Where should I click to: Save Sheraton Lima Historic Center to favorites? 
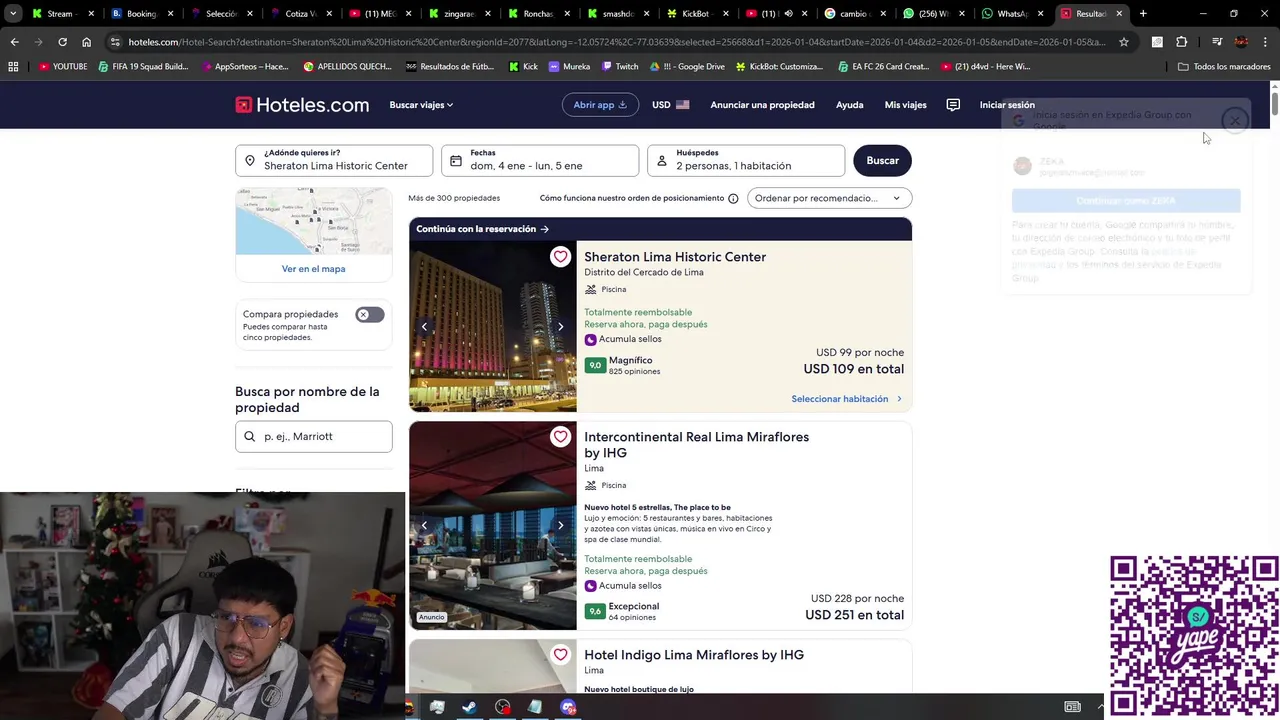pyautogui.click(x=560, y=257)
